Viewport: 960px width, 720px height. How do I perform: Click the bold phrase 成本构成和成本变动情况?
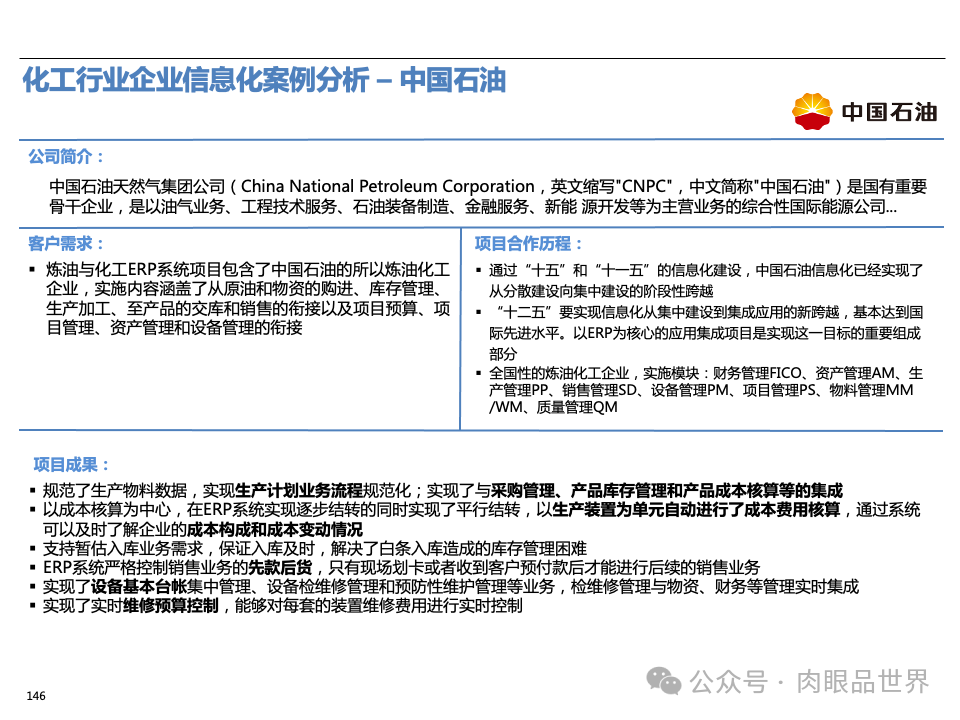coord(275,530)
